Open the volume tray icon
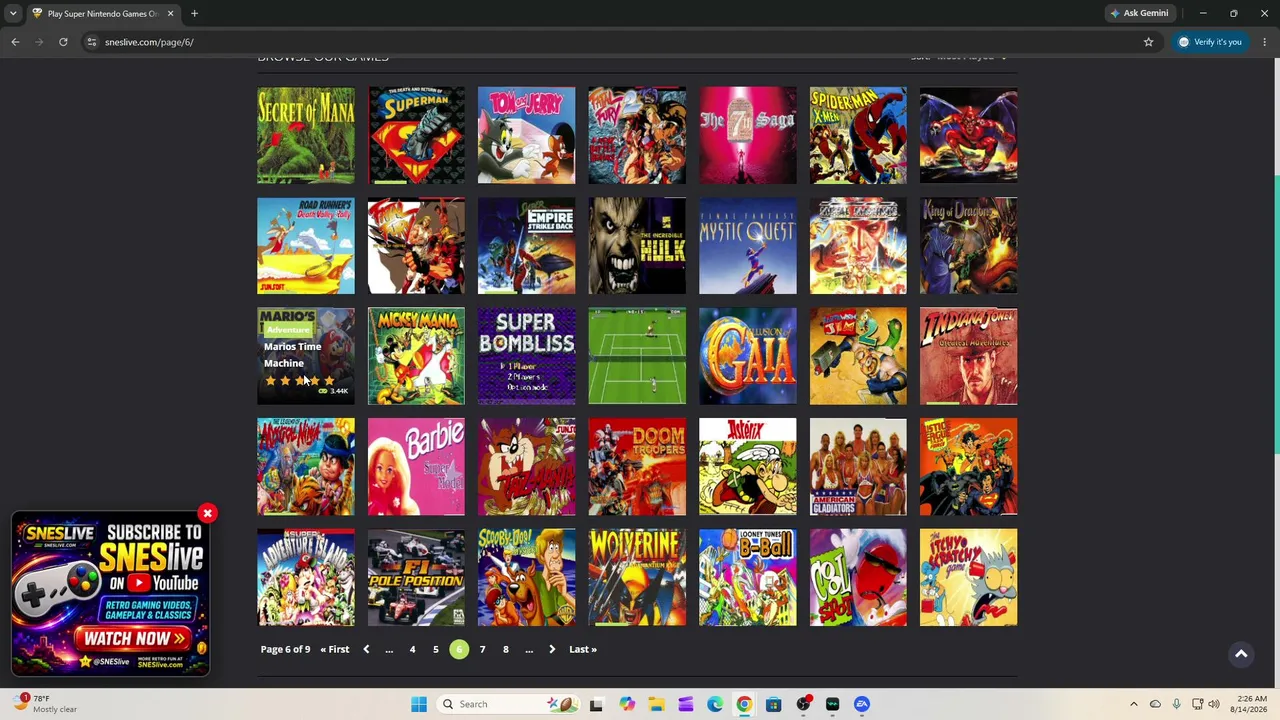Viewport: 1280px width, 720px height. coord(1214,704)
